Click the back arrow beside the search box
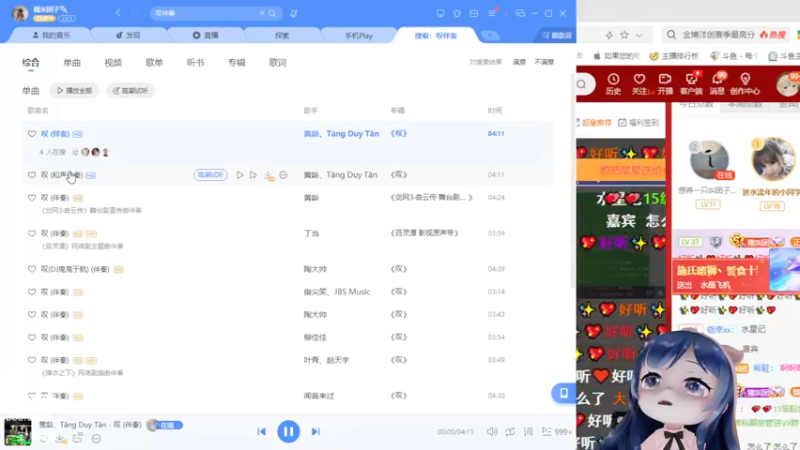800x450 pixels. [x=118, y=13]
